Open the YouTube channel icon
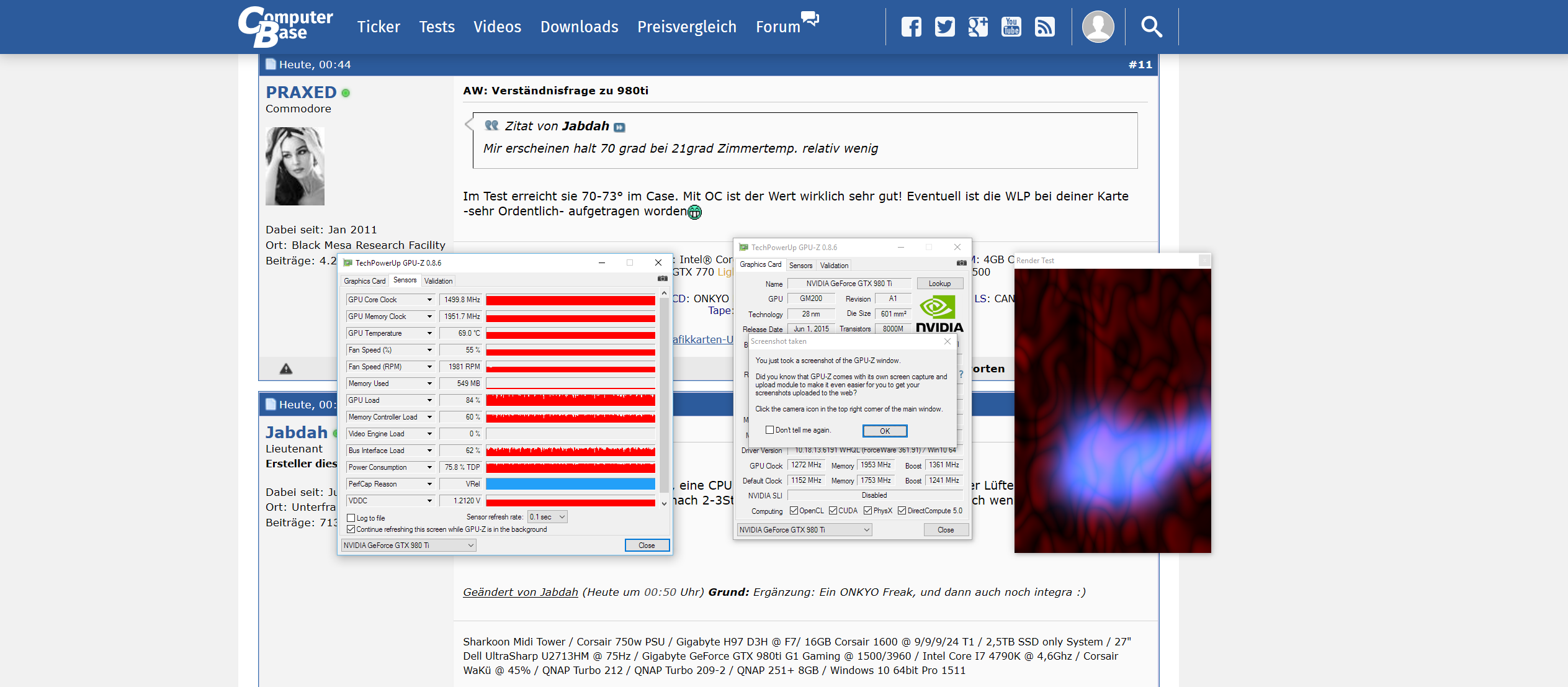The height and width of the screenshot is (687, 1568). (1011, 27)
